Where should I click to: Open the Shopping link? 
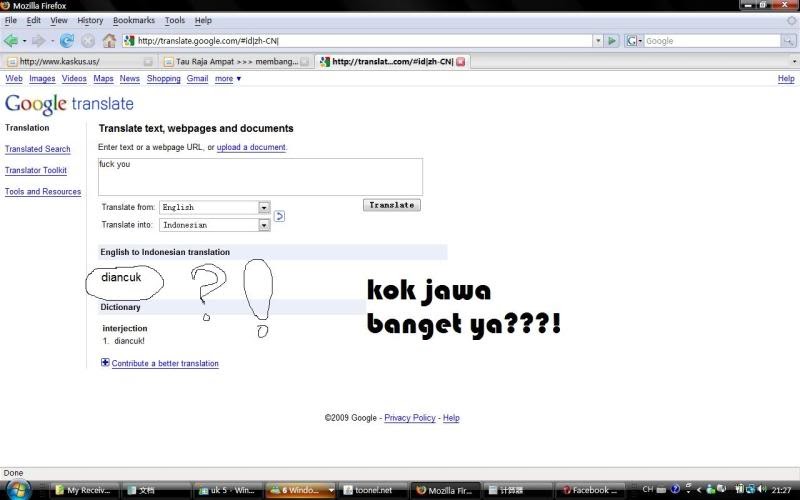(163, 79)
